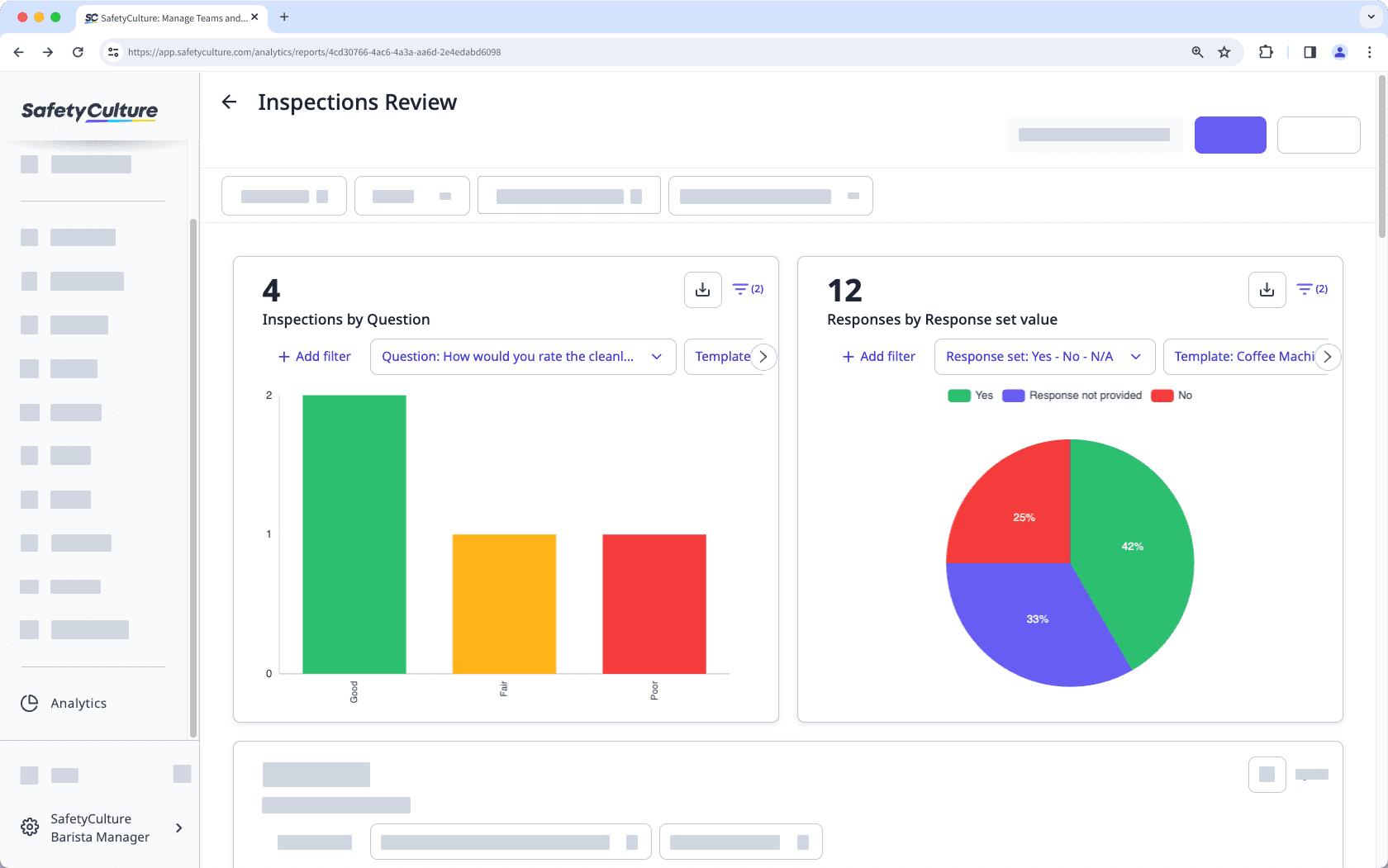Click the bookmark star in the address bar

[1224, 51]
